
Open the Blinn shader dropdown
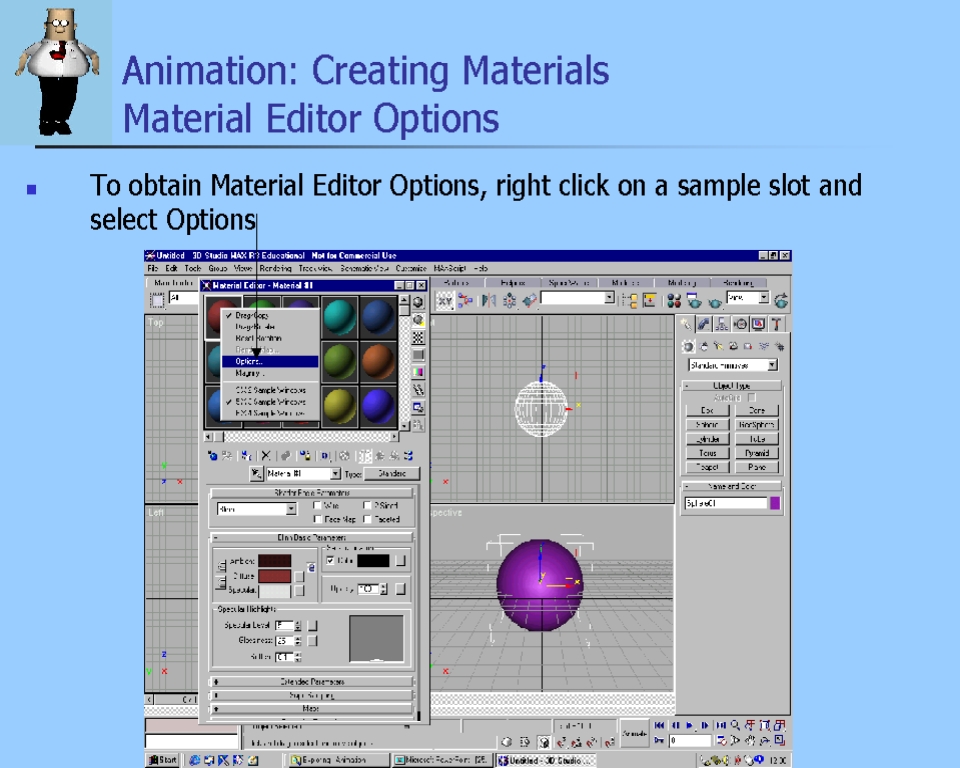(x=291, y=507)
